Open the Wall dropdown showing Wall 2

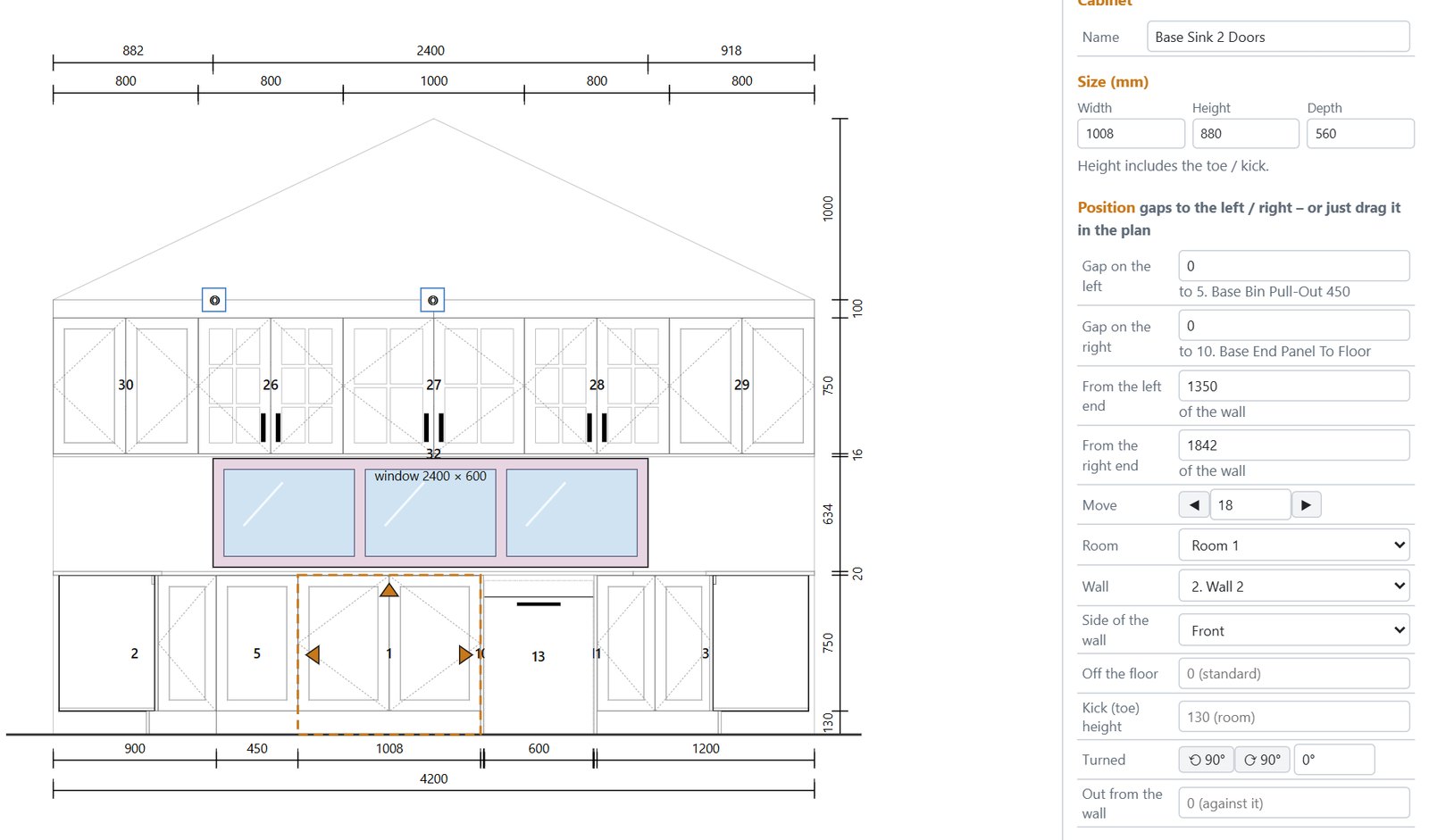click(x=1294, y=586)
